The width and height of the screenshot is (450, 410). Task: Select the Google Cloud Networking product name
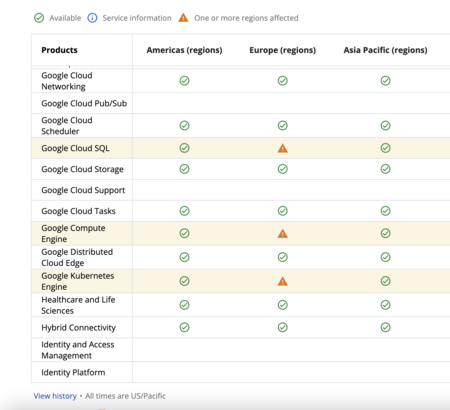pyautogui.click(x=67, y=81)
